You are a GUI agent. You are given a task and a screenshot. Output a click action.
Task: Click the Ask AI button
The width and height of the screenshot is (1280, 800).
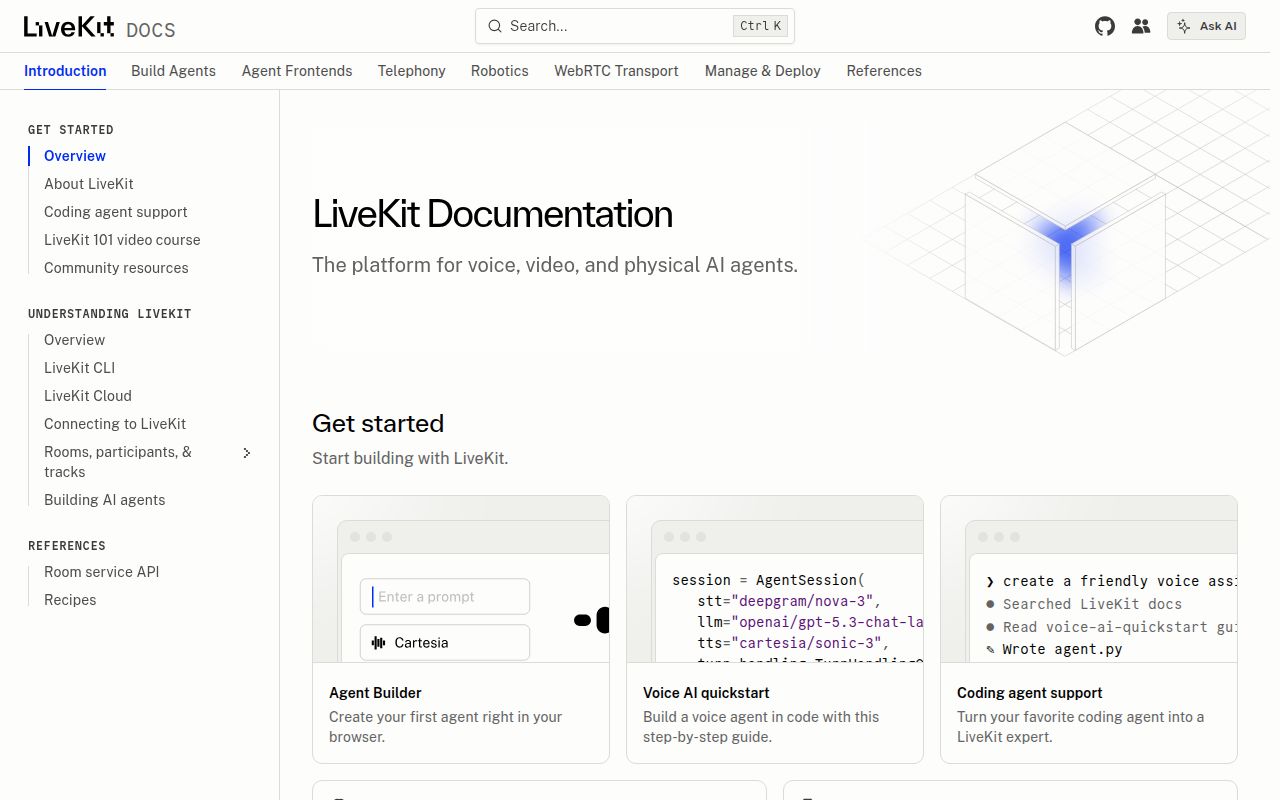coord(1206,26)
